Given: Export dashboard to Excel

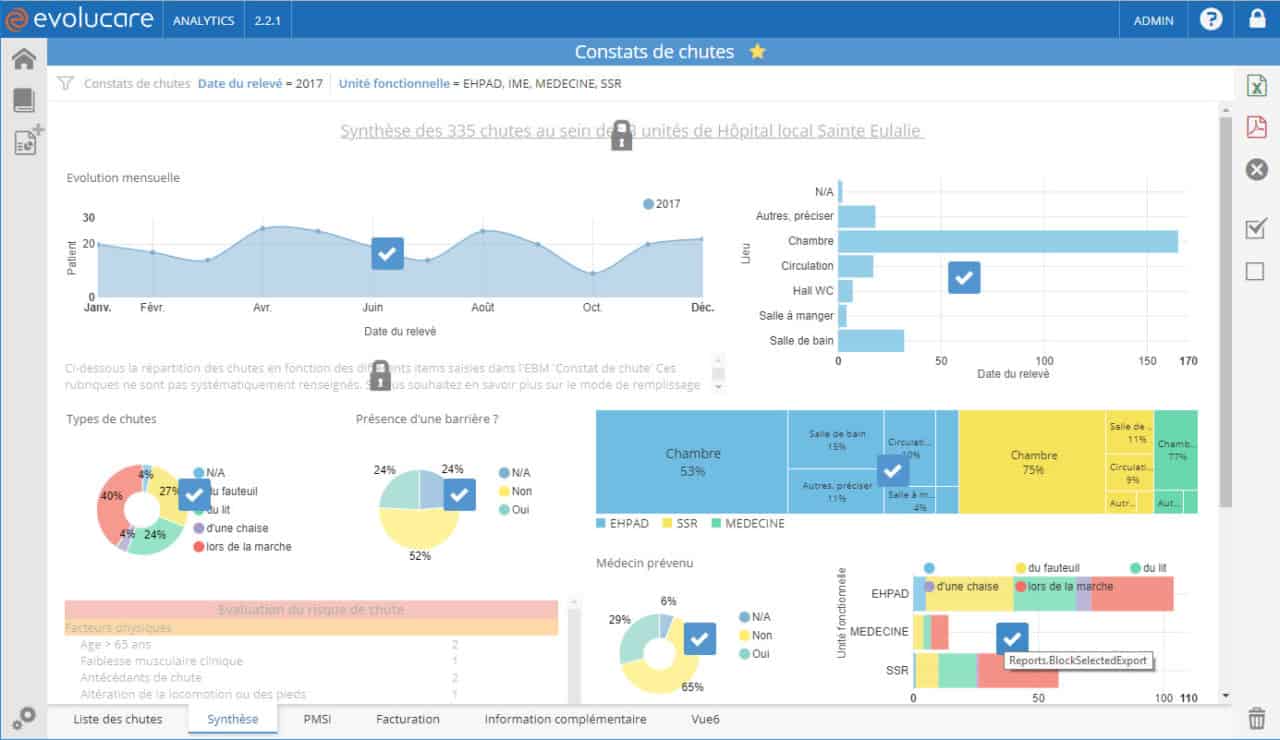Looking at the screenshot, I should [1256, 86].
